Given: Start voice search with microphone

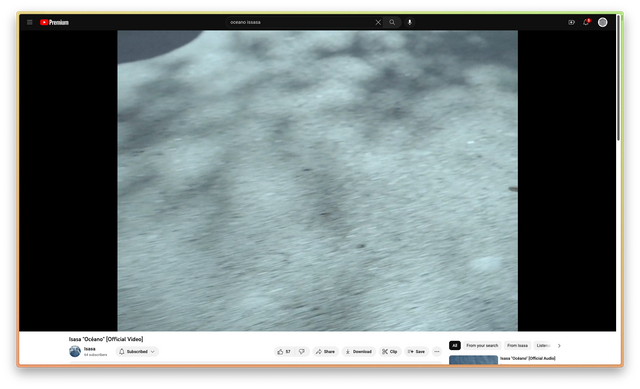Looking at the screenshot, I should click(409, 22).
